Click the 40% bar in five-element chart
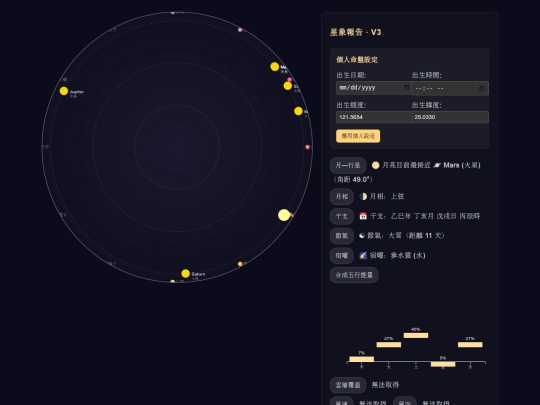The height and width of the screenshot is (405, 540). [x=416, y=335]
